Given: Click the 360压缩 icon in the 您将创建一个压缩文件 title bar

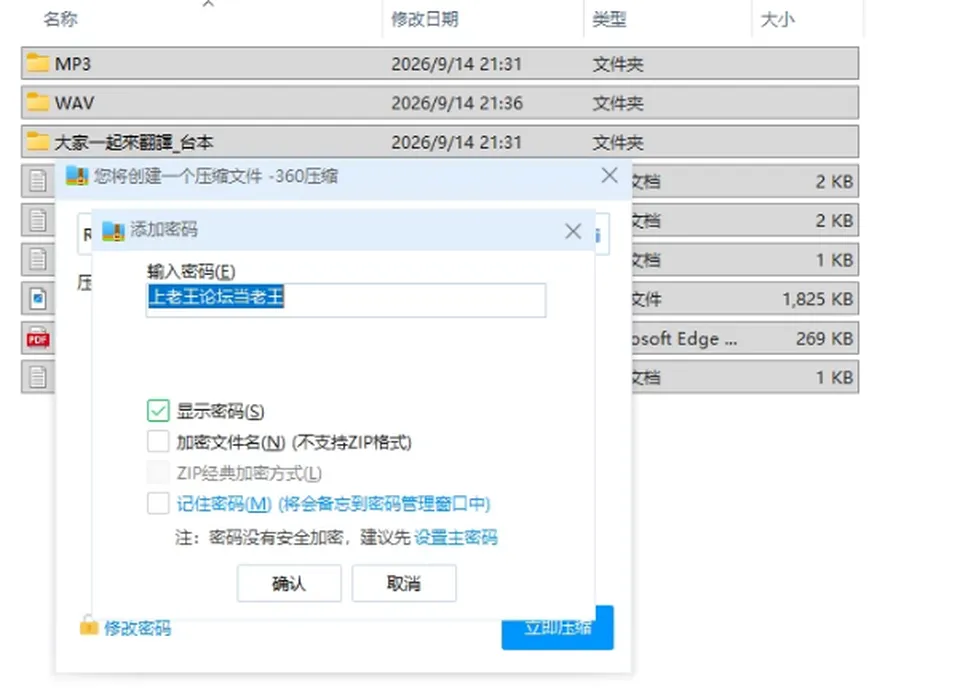Looking at the screenshot, I should coord(77,176).
